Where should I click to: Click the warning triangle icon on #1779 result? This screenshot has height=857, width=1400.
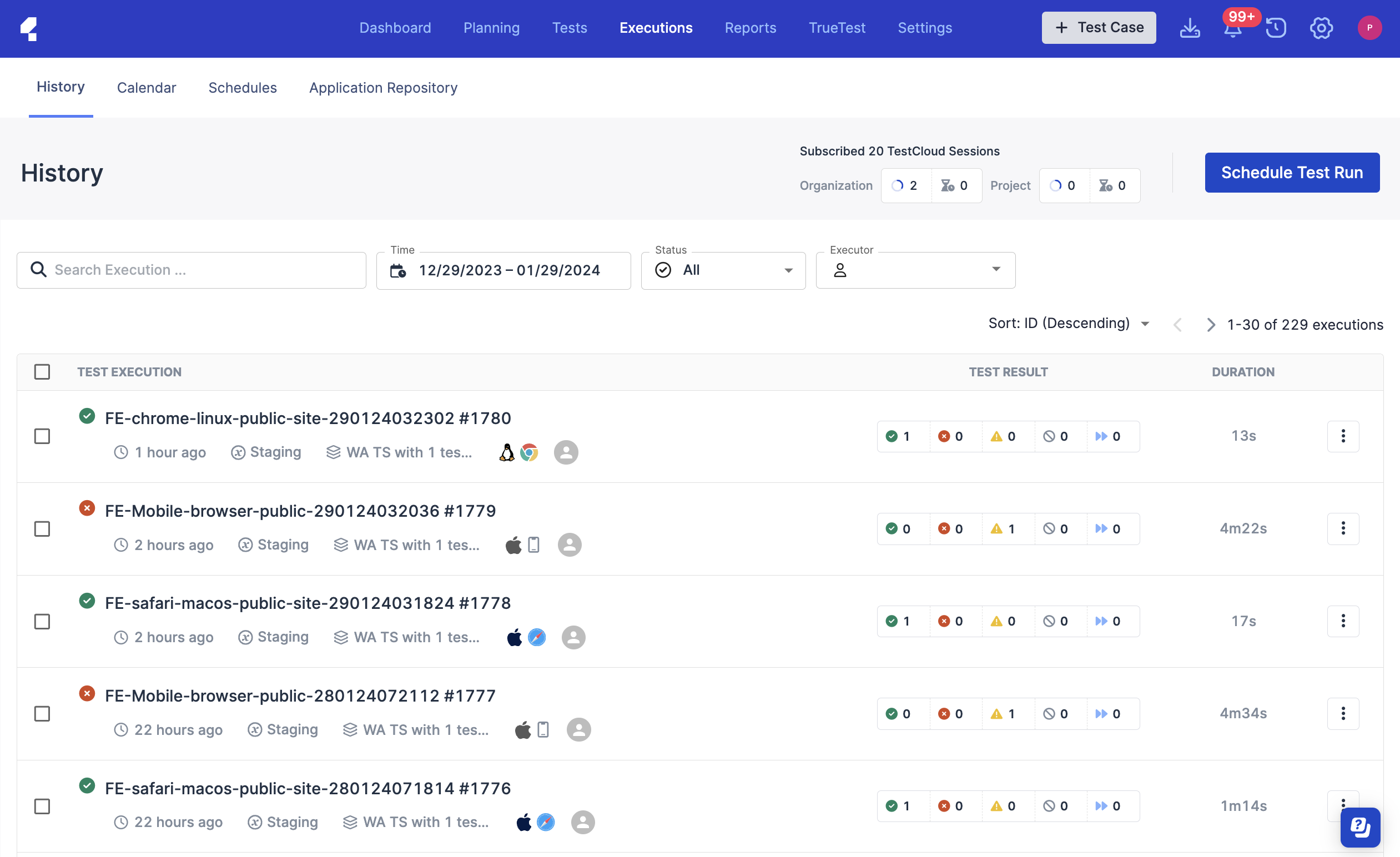click(997, 528)
